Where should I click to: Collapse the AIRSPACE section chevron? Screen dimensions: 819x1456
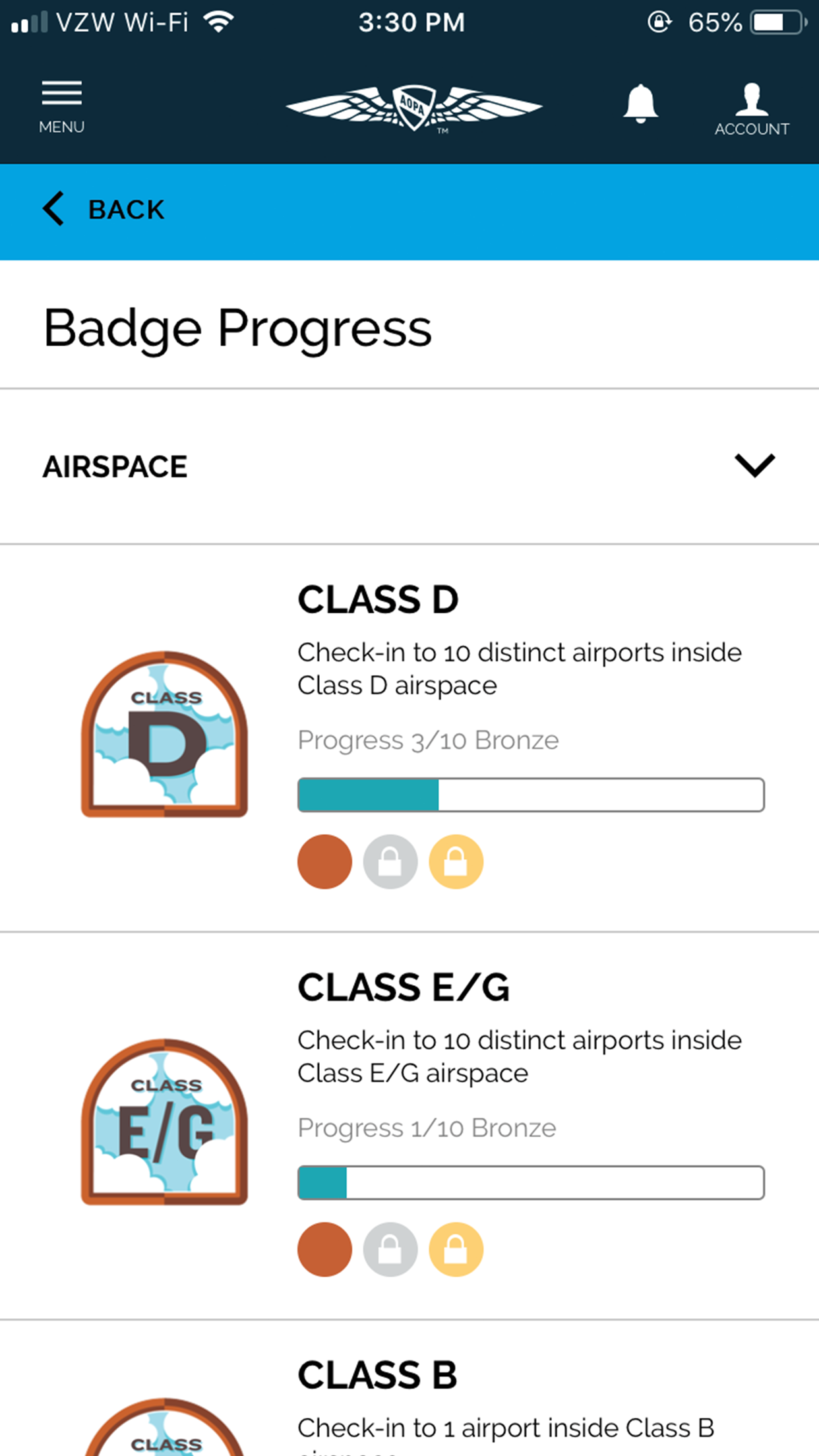tap(754, 466)
